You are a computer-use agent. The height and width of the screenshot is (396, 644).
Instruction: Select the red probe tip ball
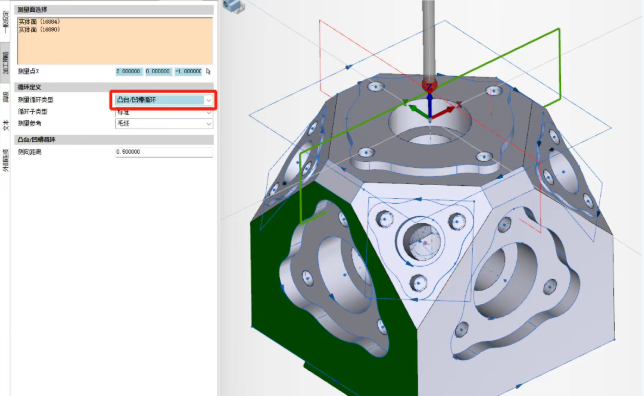[x=429, y=85]
